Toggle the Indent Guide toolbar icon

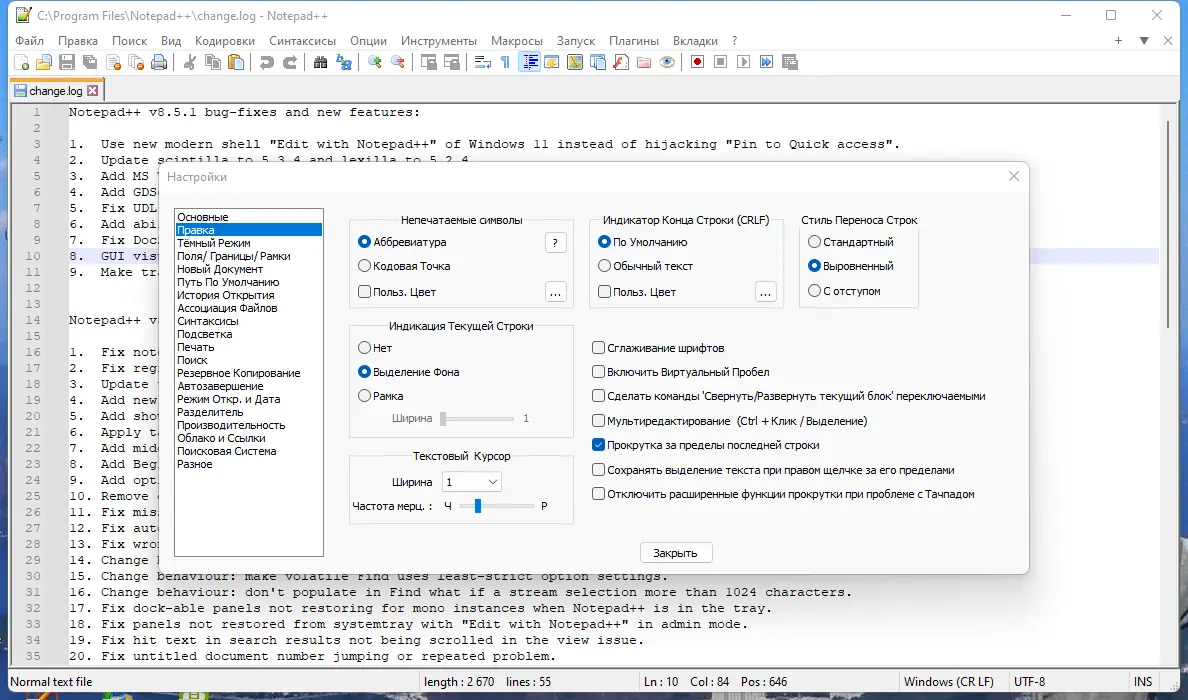point(529,62)
